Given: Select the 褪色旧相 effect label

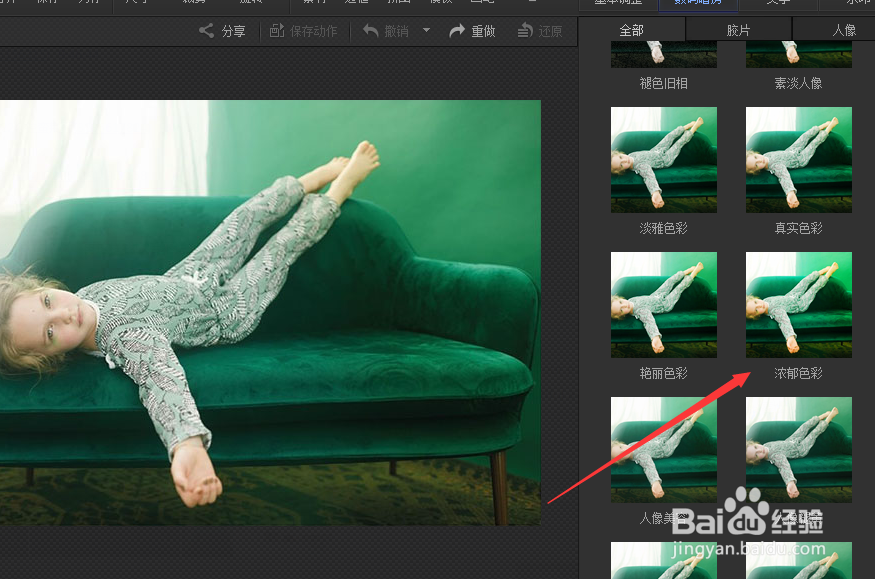Looking at the screenshot, I should click(x=664, y=83).
